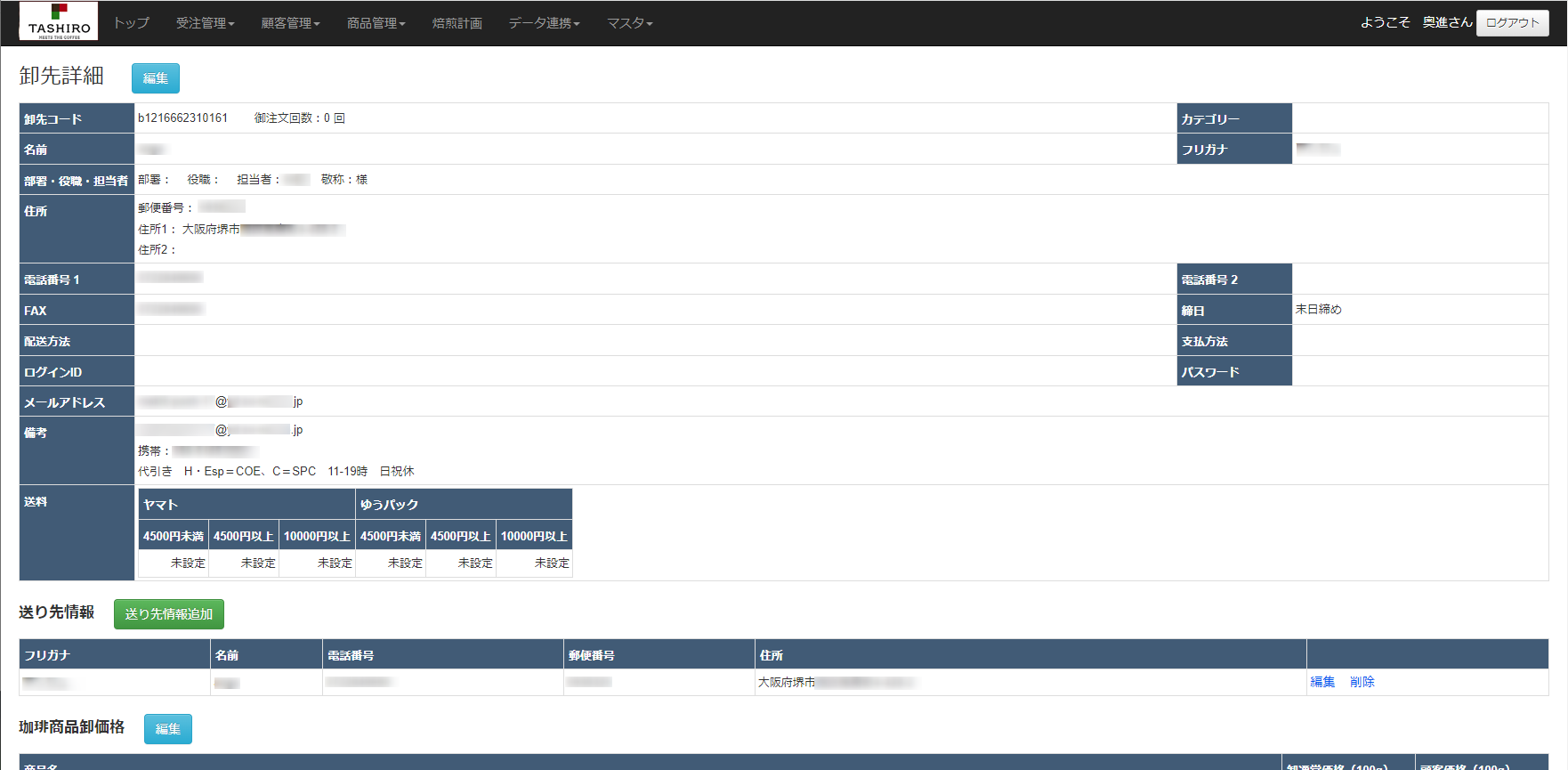Viewport: 1568px width, 770px height.
Task: Expand the 商品管理 dropdown menu
Action: [x=376, y=23]
